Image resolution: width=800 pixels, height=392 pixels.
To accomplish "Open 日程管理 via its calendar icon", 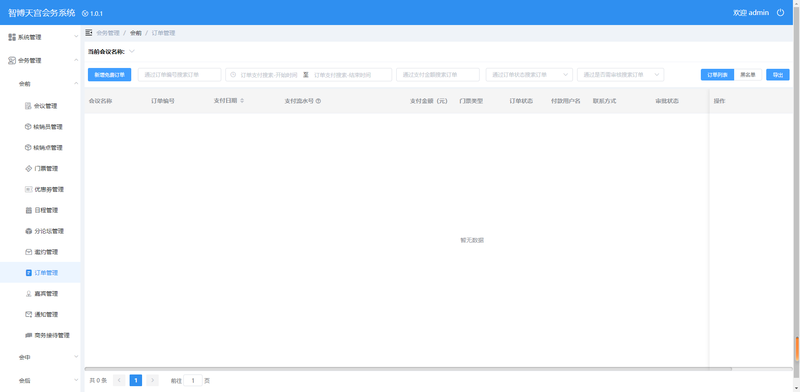I will pyautogui.click(x=29, y=210).
